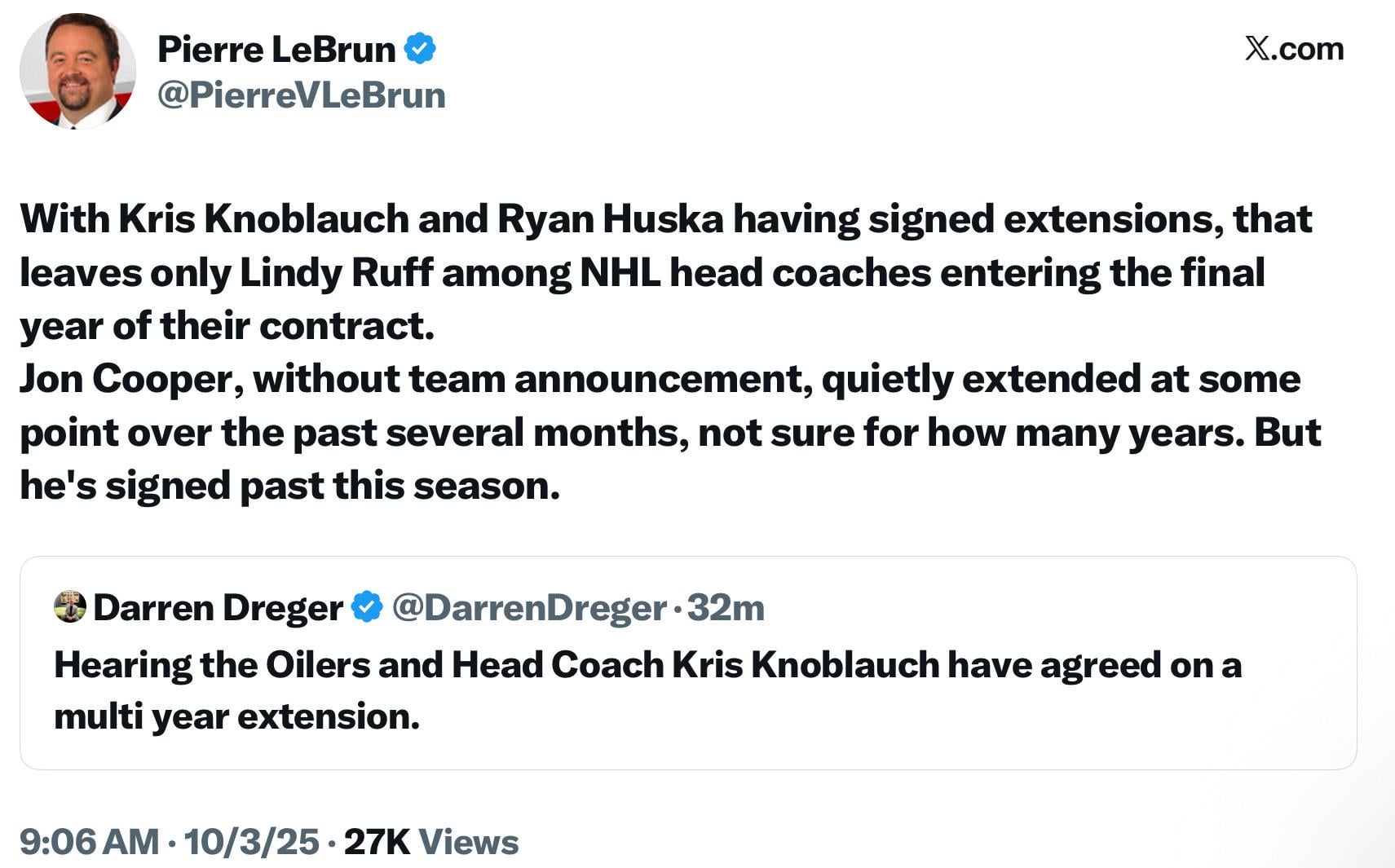Click the Darren Dreger name in quote
The height and width of the screenshot is (868, 1395).
[218, 608]
